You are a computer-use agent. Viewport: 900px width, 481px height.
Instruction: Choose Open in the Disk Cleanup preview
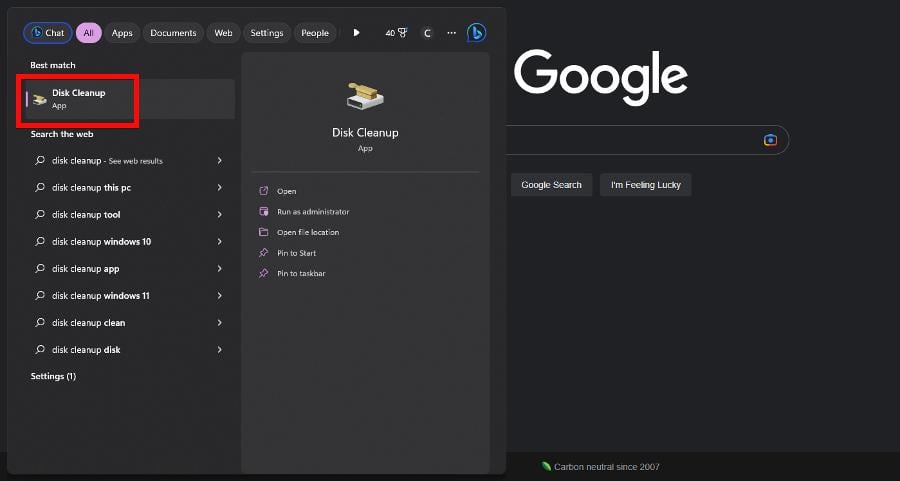[286, 191]
